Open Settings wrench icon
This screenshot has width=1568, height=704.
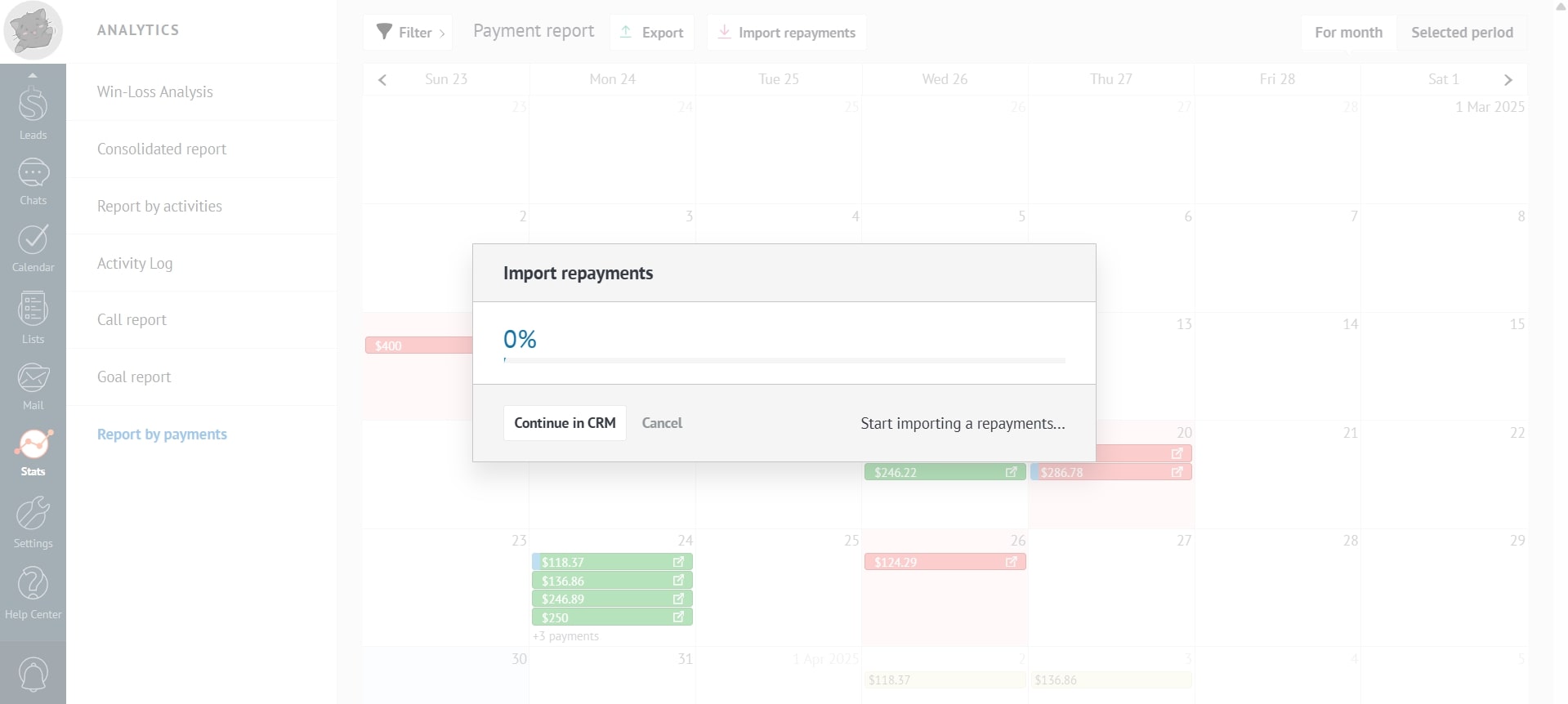click(33, 522)
